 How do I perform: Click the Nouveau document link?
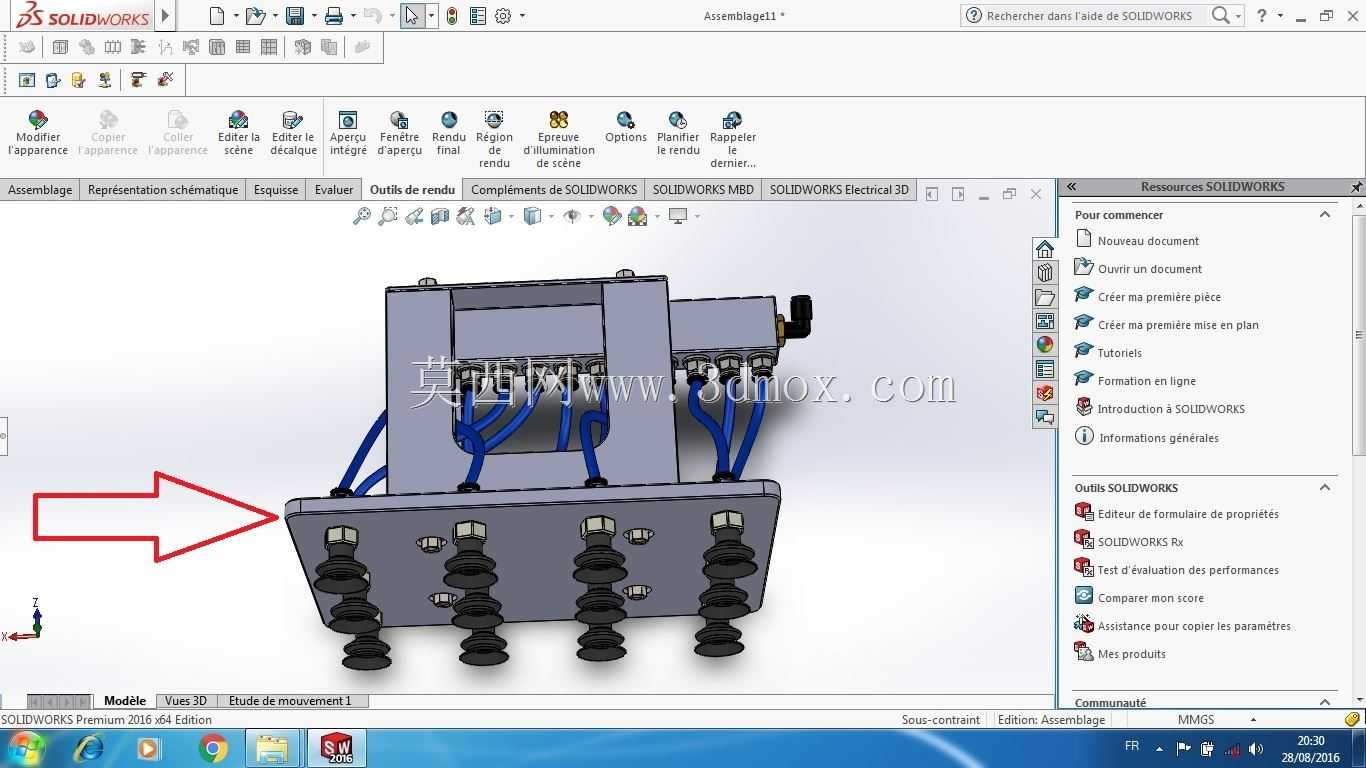click(1148, 241)
